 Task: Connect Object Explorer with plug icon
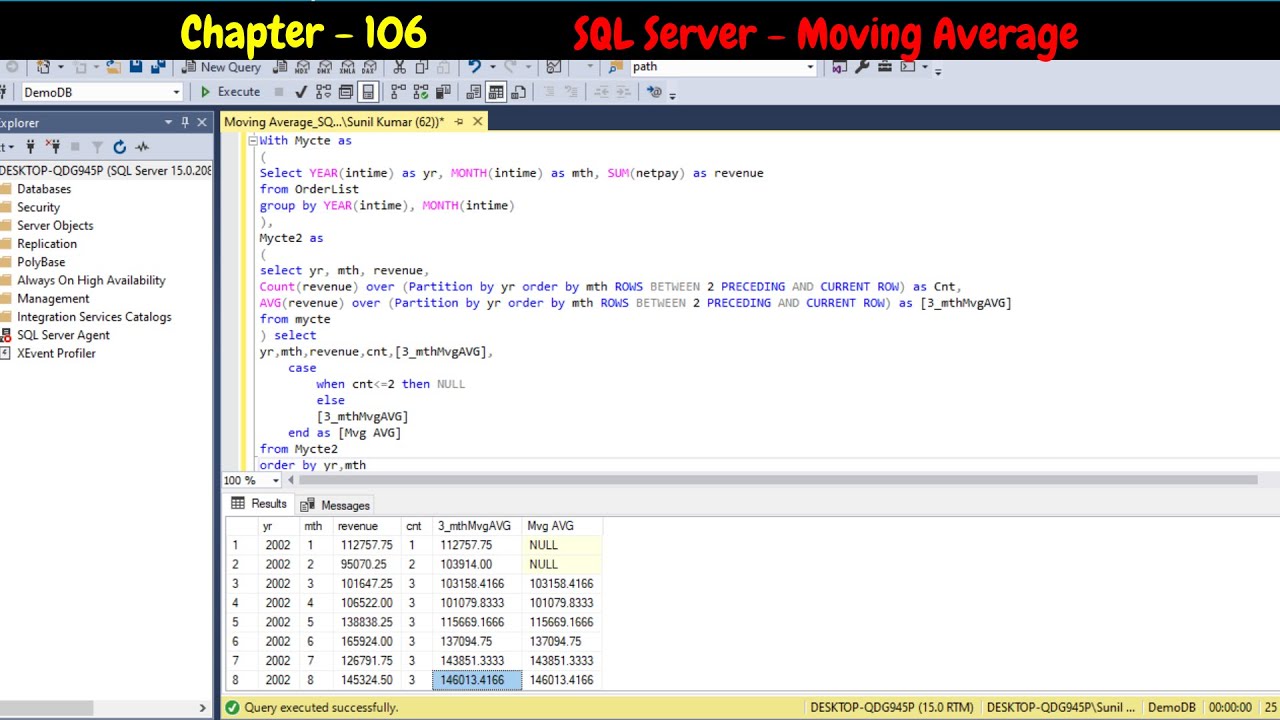point(29,147)
